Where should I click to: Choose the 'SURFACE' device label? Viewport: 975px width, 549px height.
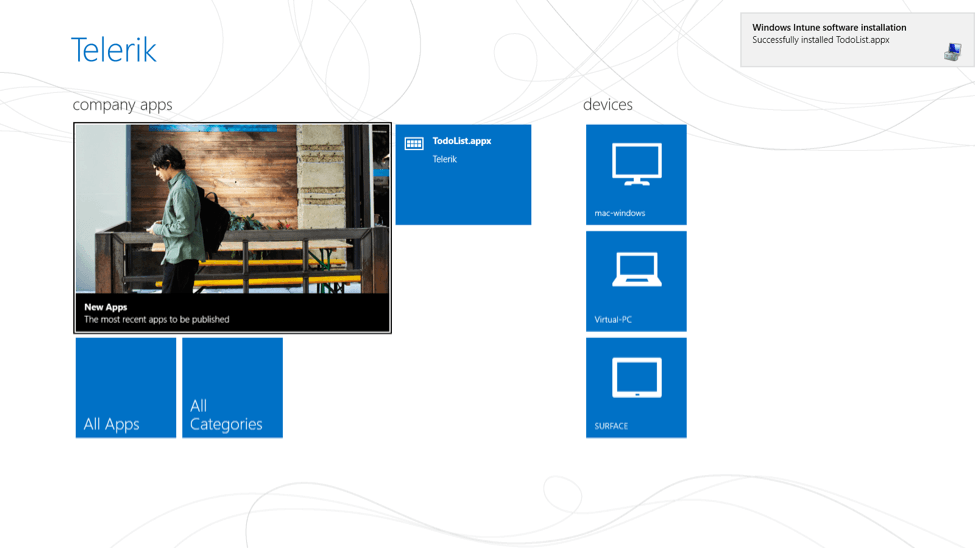[611, 426]
